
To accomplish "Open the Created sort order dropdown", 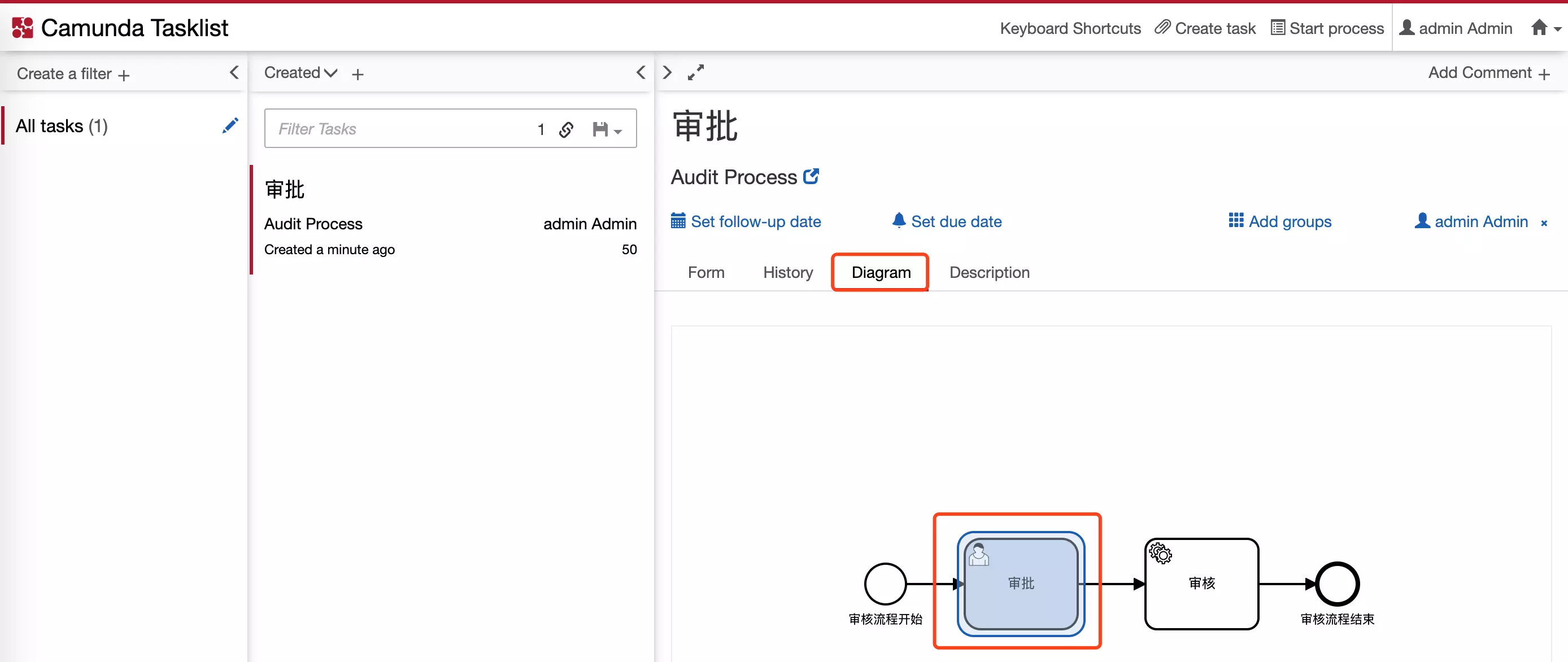I will [299, 72].
